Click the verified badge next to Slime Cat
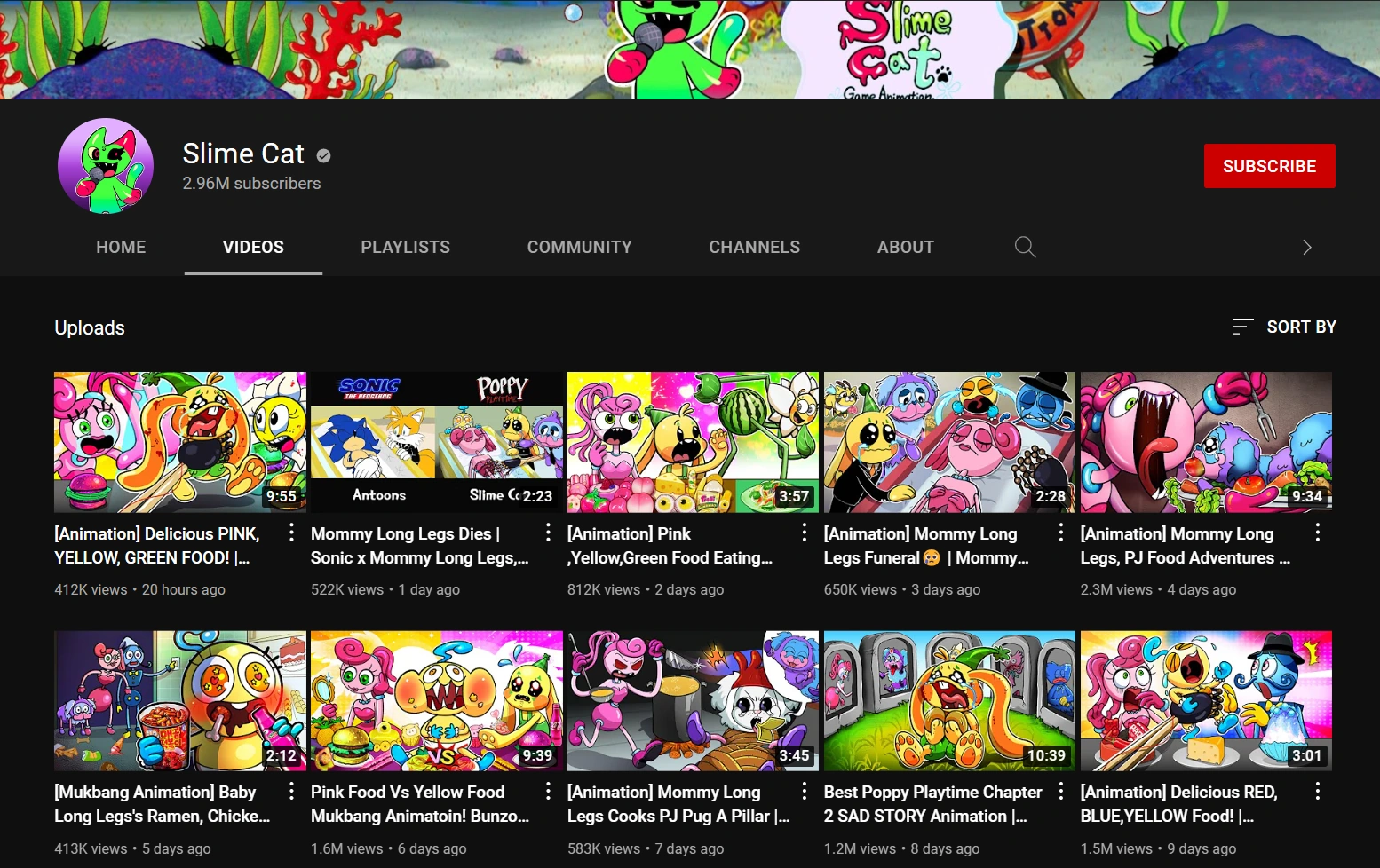This screenshot has width=1380, height=868. tap(322, 154)
